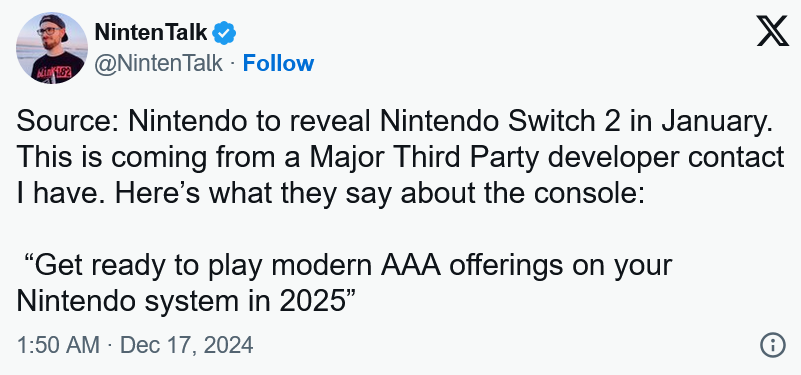Open the Twitter info circle icon

[772, 345]
